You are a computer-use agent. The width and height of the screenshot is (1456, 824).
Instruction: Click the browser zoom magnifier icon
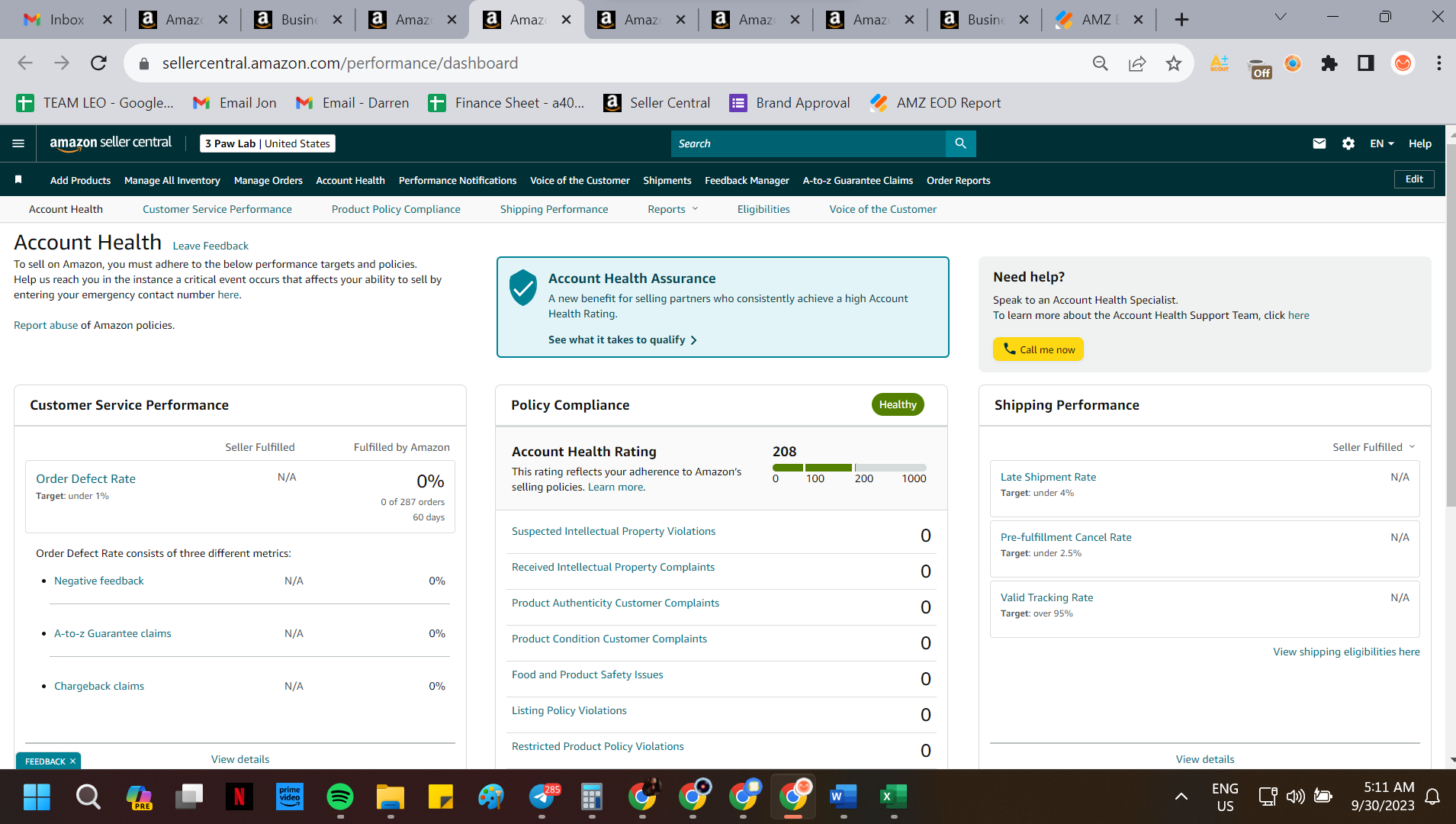(x=1100, y=63)
